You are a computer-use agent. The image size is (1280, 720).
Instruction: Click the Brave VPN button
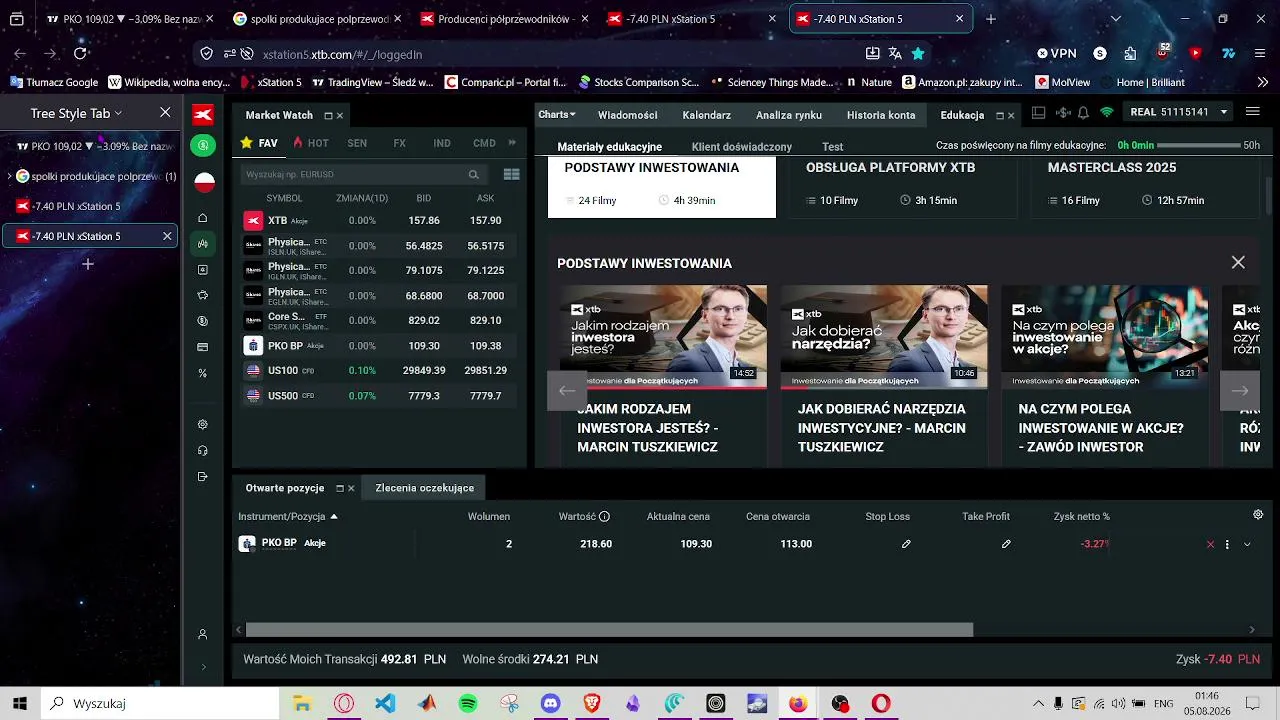point(1057,54)
